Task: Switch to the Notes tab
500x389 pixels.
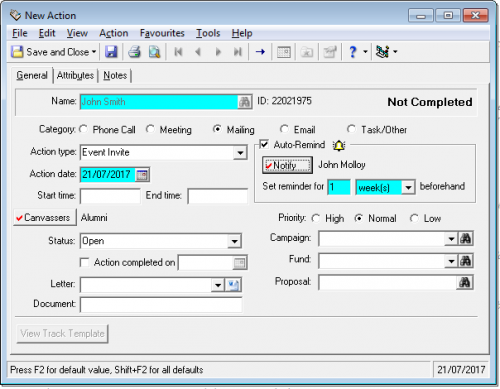Action: 115,76
